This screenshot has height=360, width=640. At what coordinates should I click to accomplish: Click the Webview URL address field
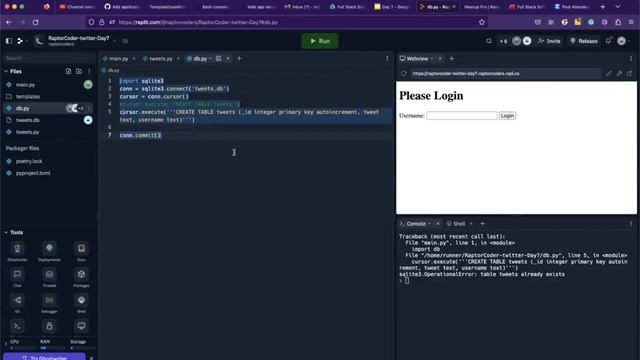505,73
